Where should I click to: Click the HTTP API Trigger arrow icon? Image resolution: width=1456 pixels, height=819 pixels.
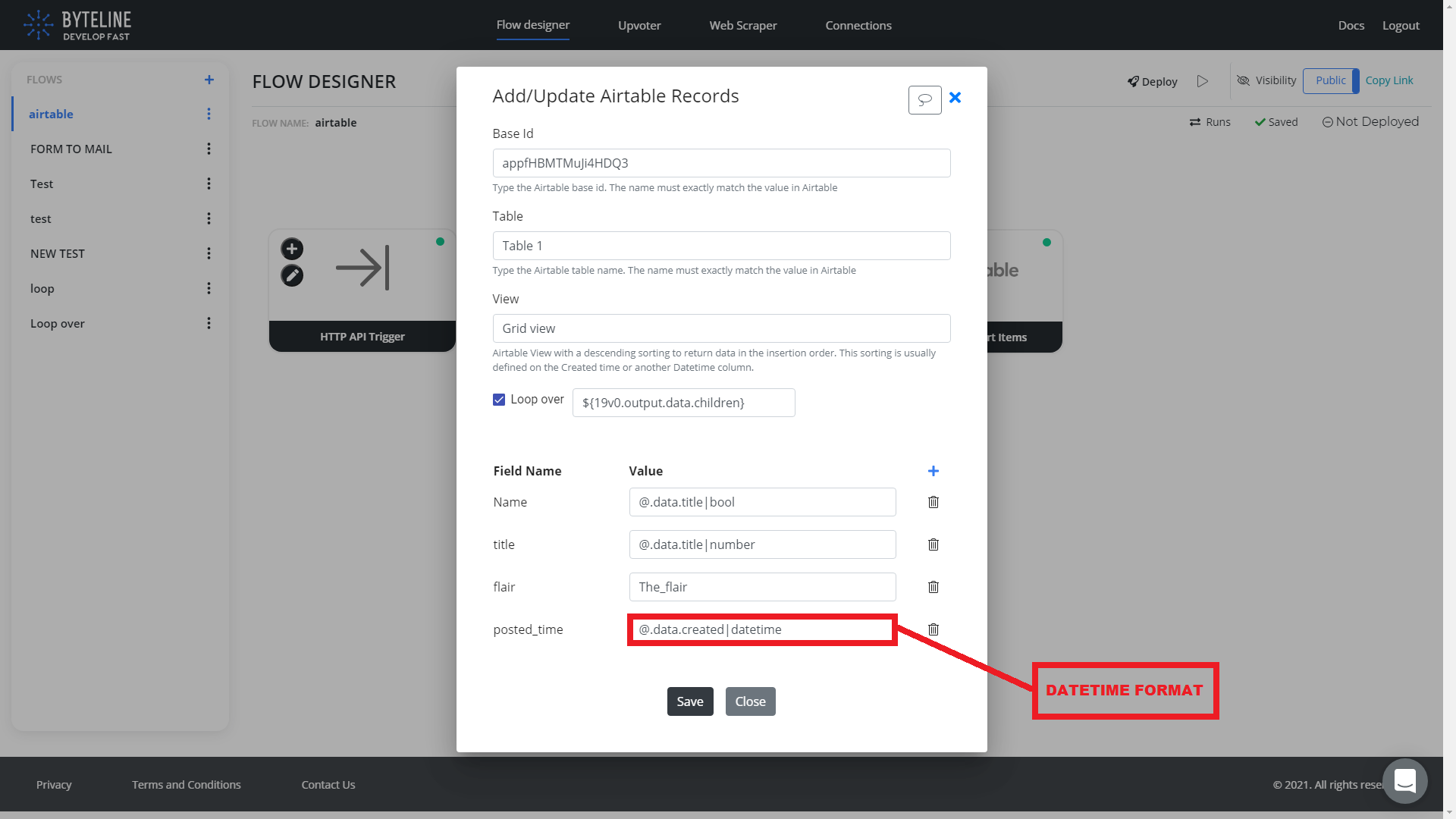tap(362, 268)
